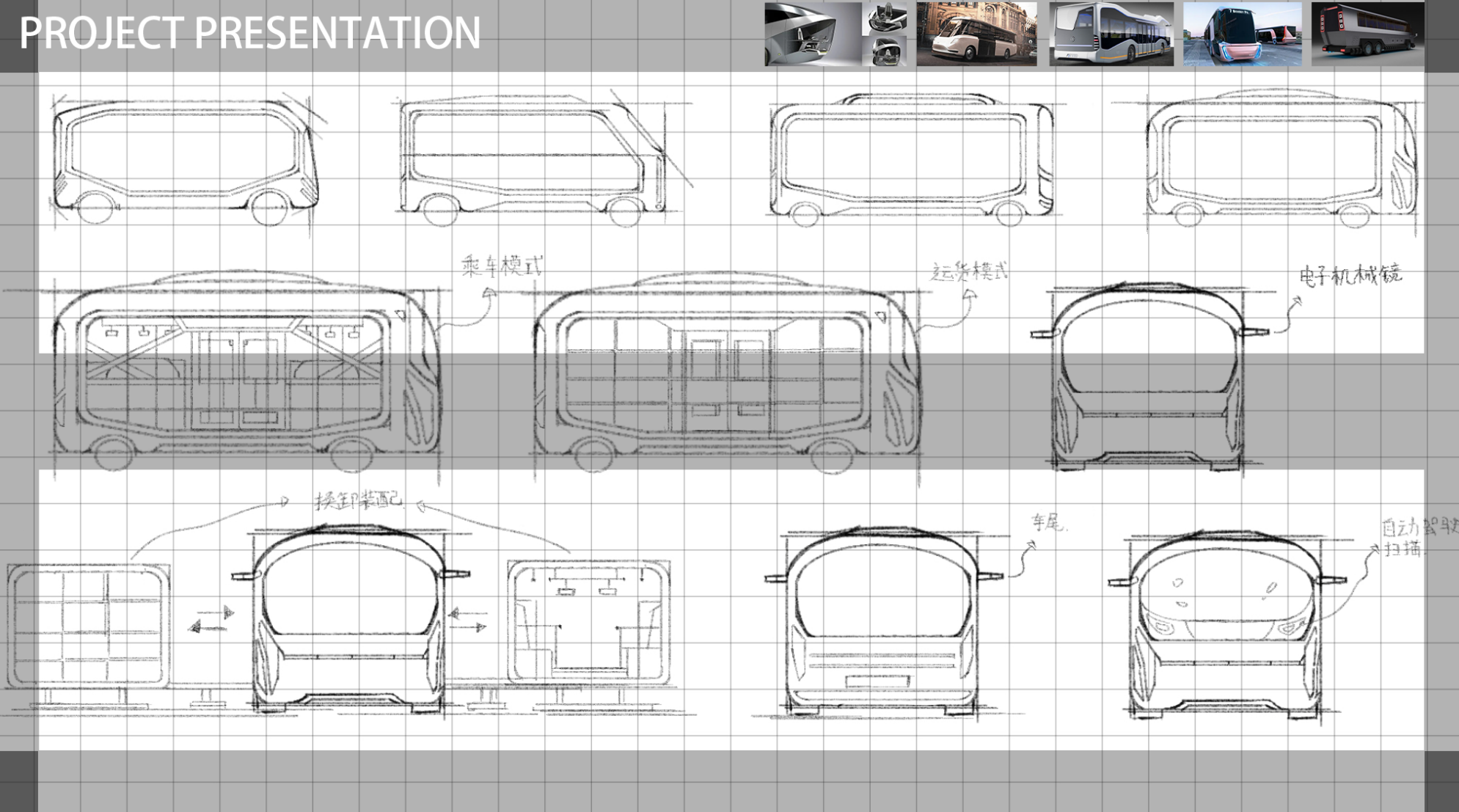Viewport: 1459px width, 812px height.
Task: Select the driver seat capsule mini thumbnail
Action: click(884, 50)
